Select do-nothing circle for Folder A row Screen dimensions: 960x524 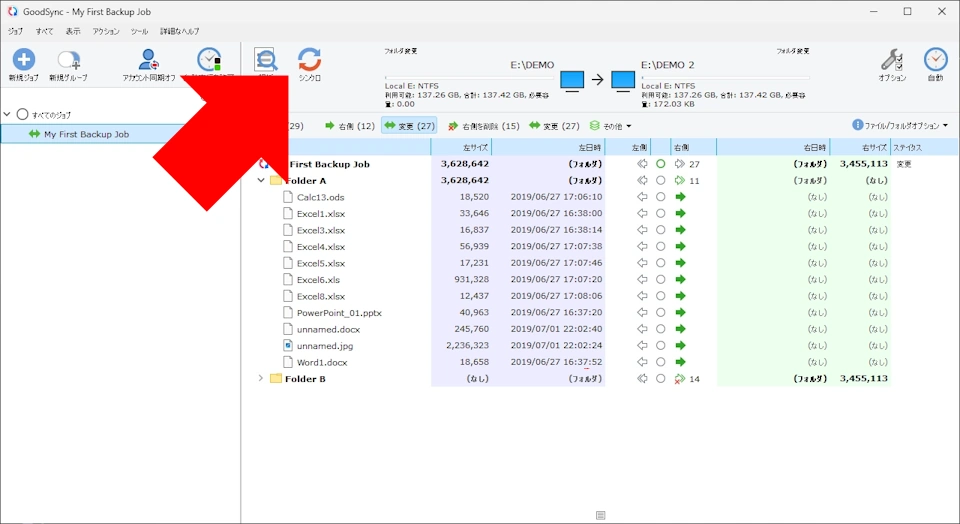pyautogui.click(x=661, y=181)
